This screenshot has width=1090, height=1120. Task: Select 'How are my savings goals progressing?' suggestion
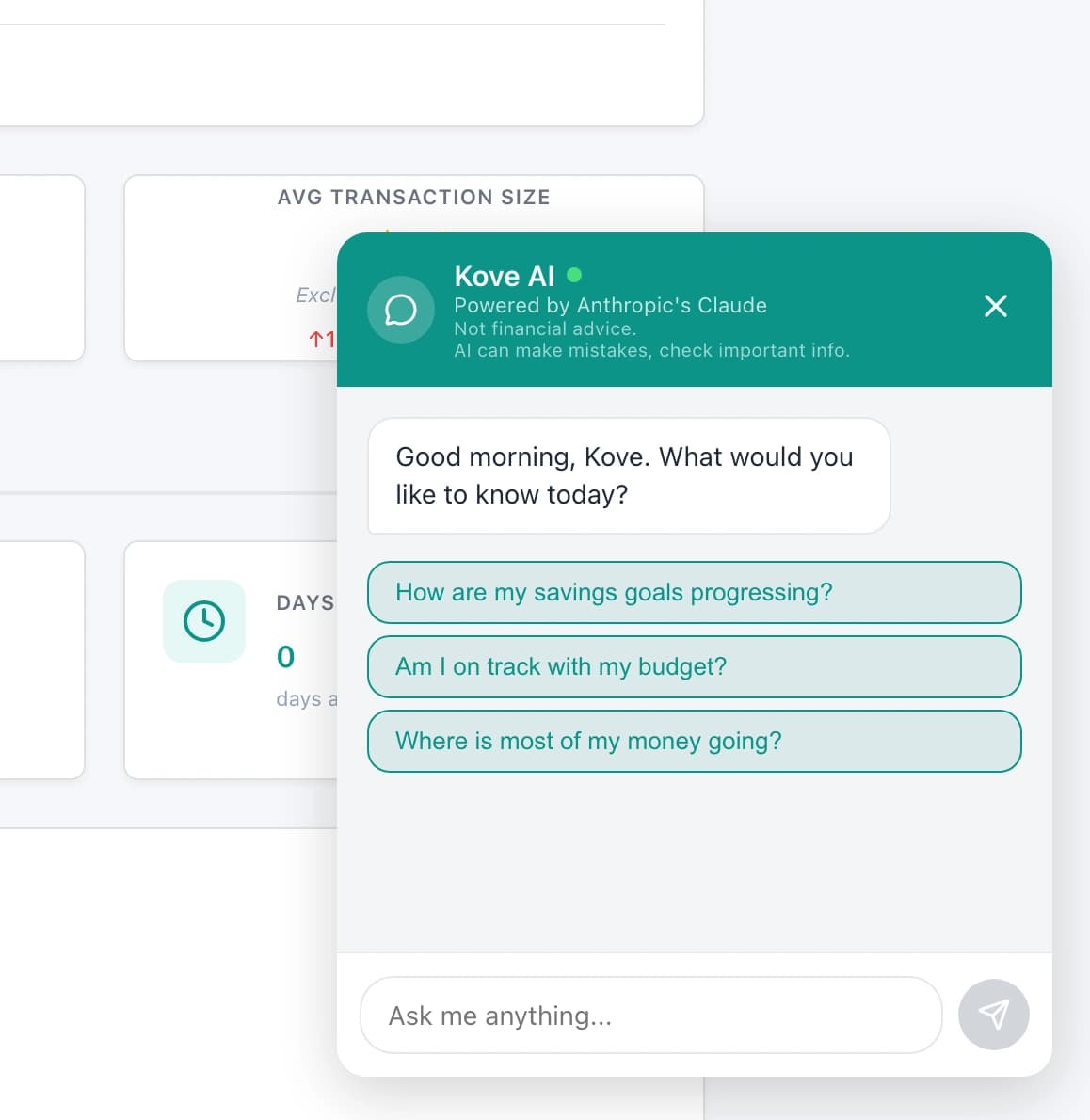tap(695, 592)
